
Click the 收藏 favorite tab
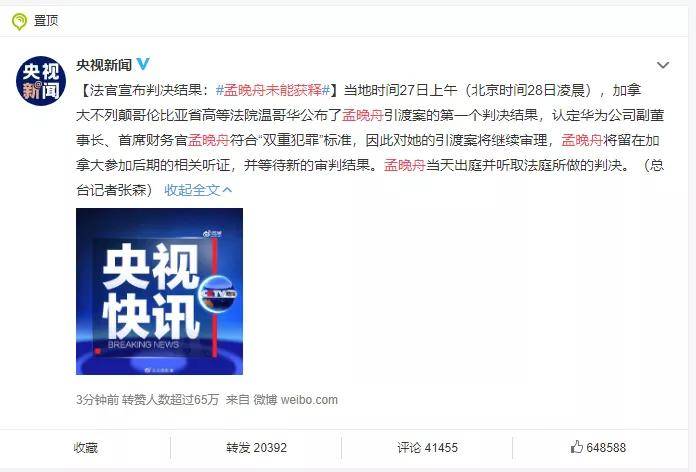tap(86, 448)
